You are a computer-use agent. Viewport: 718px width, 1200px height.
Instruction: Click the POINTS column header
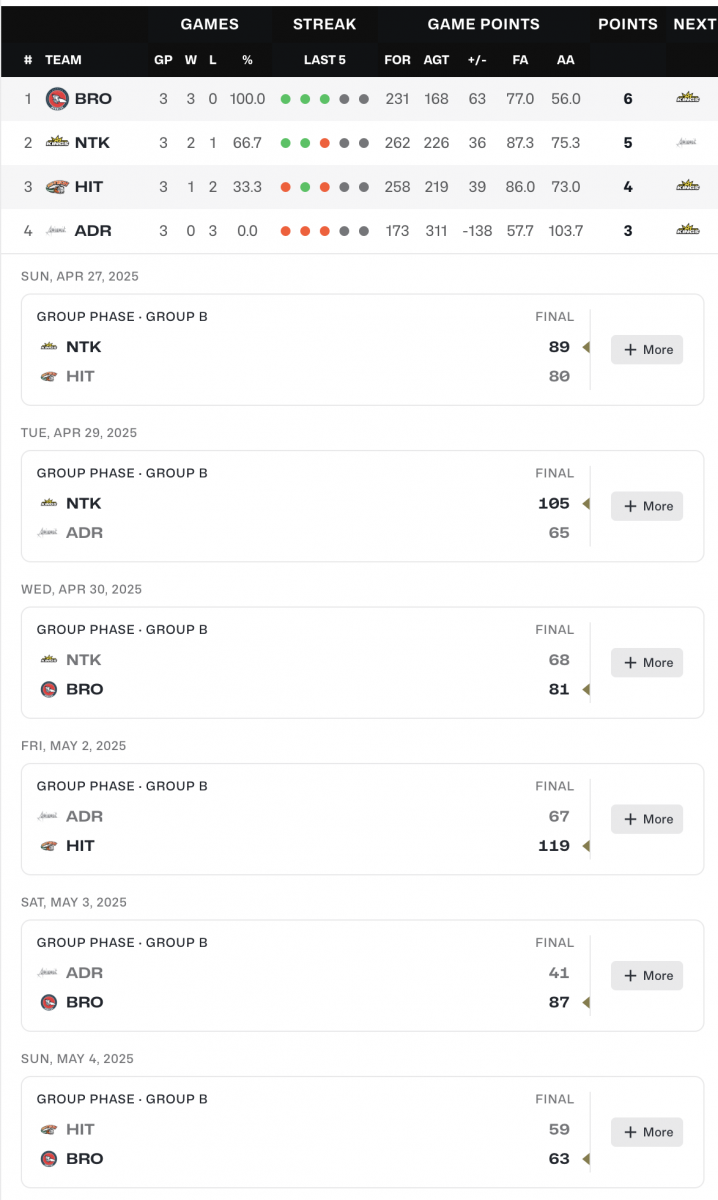tap(628, 24)
